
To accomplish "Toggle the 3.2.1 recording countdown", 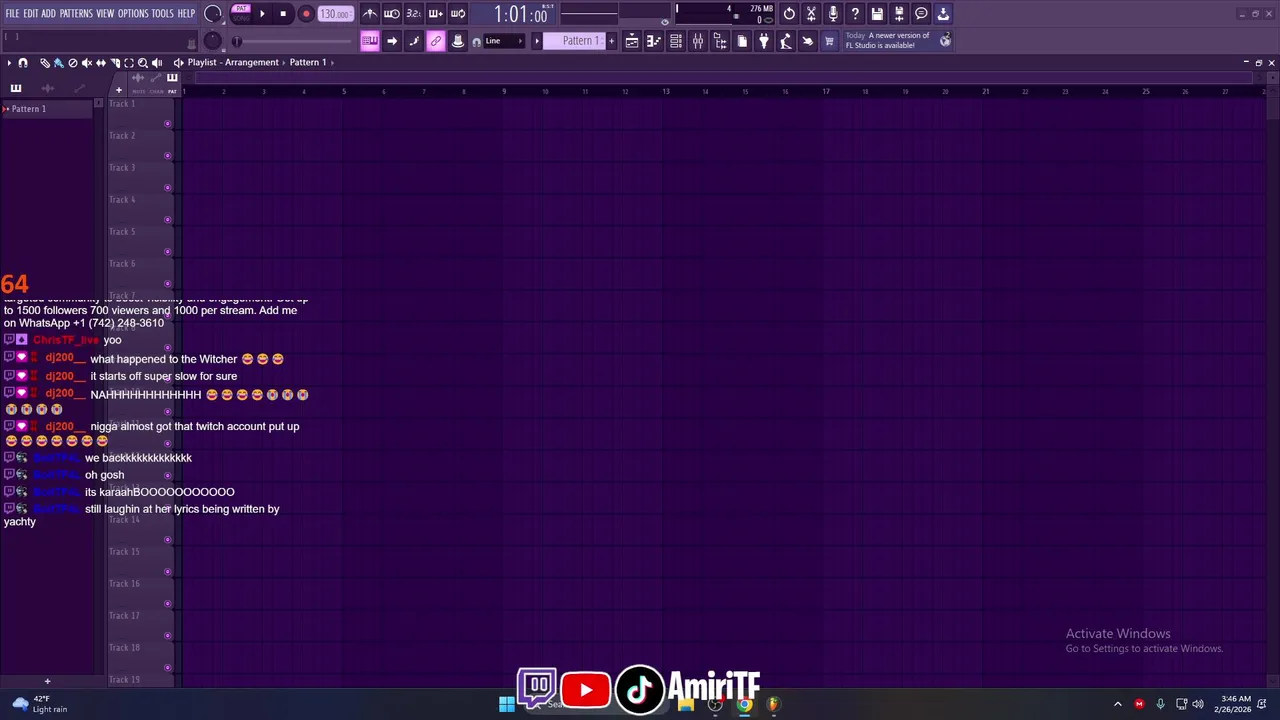I will (414, 14).
